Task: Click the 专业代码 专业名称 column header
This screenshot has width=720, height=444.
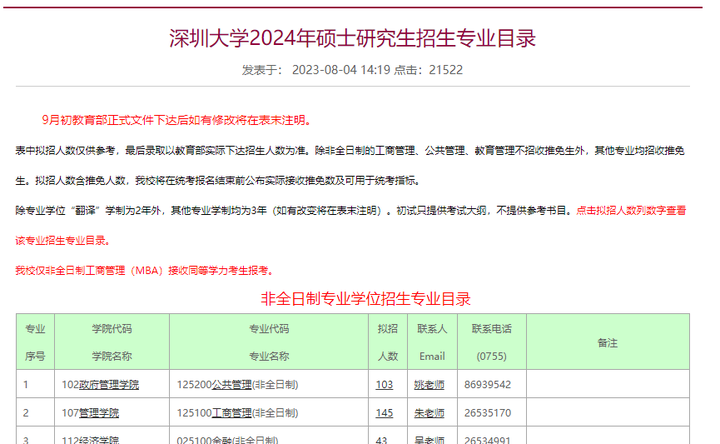Action: (x=269, y=342)
